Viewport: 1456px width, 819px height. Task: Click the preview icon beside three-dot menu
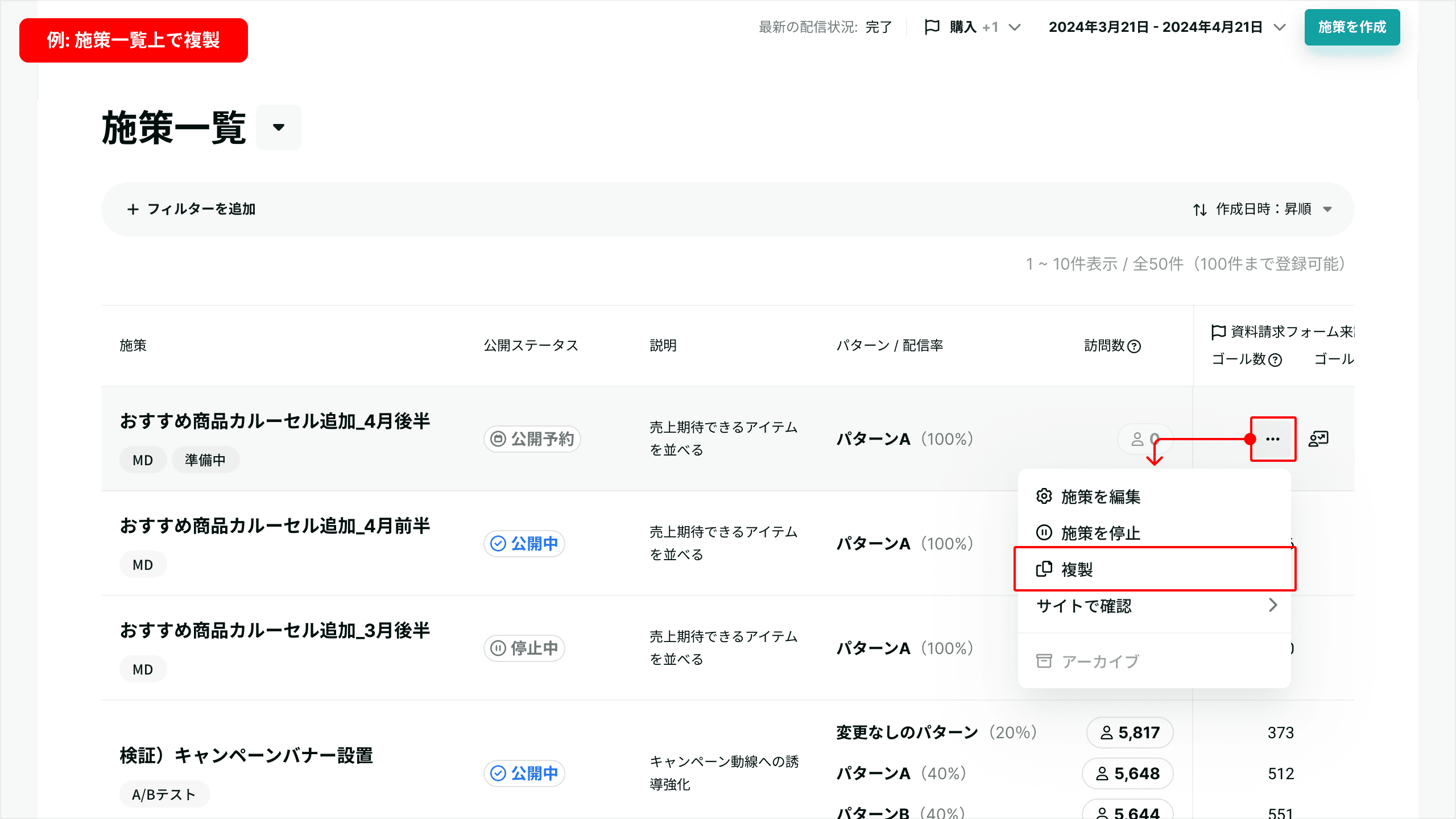pos(1318,439)
